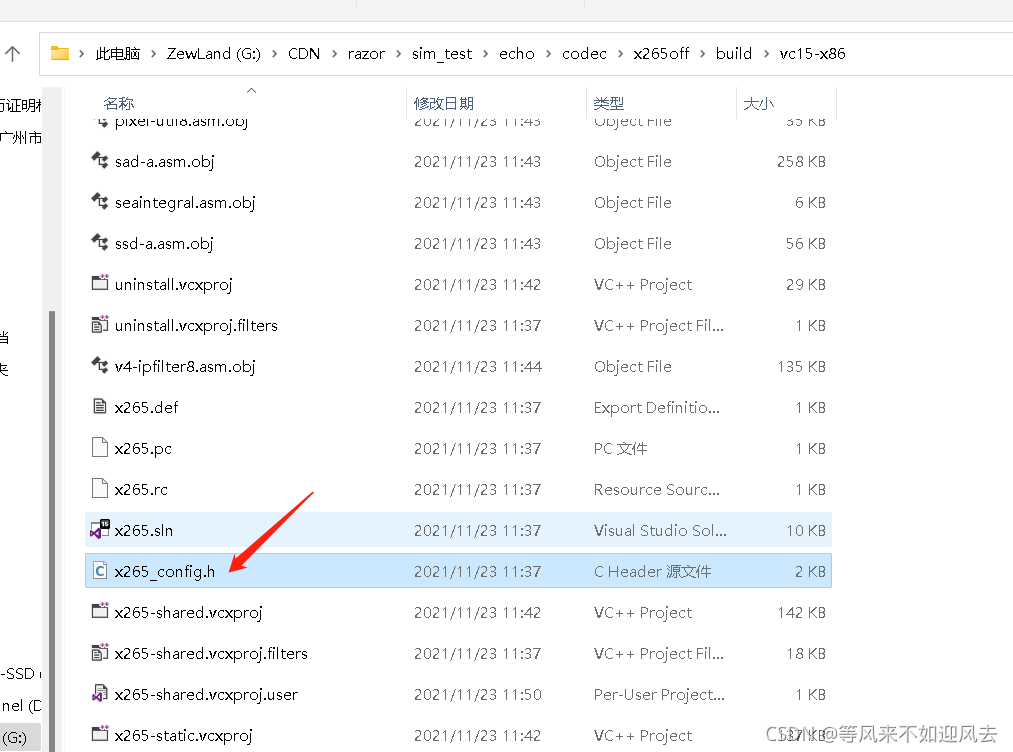Navigate to razor folder breadcrumb
Viewport: 1013px width, 752px height.
click(366, 54)
